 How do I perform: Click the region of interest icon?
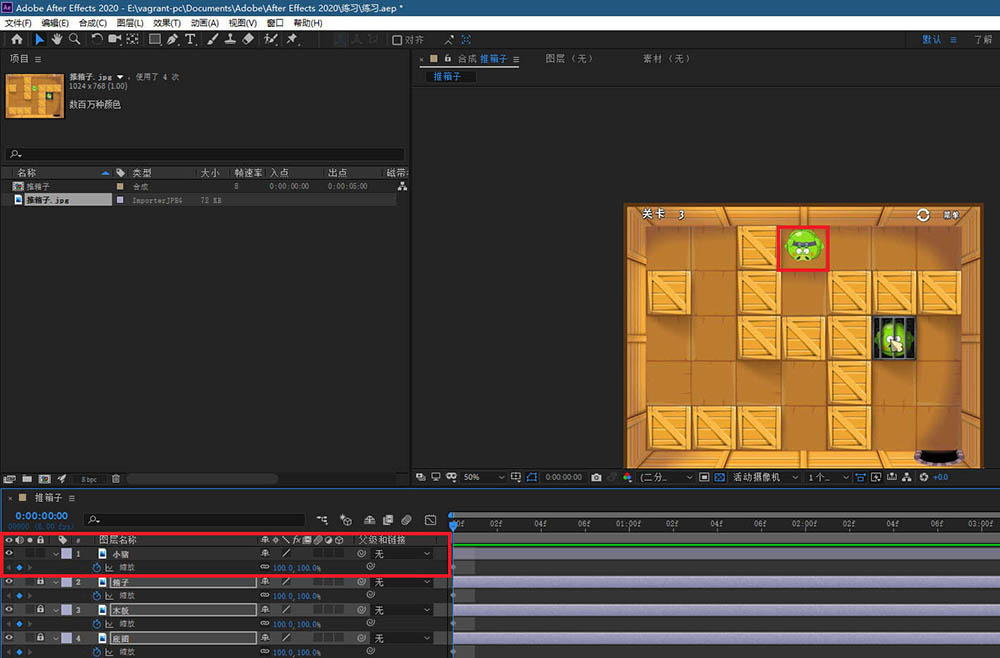pos(704,477)
